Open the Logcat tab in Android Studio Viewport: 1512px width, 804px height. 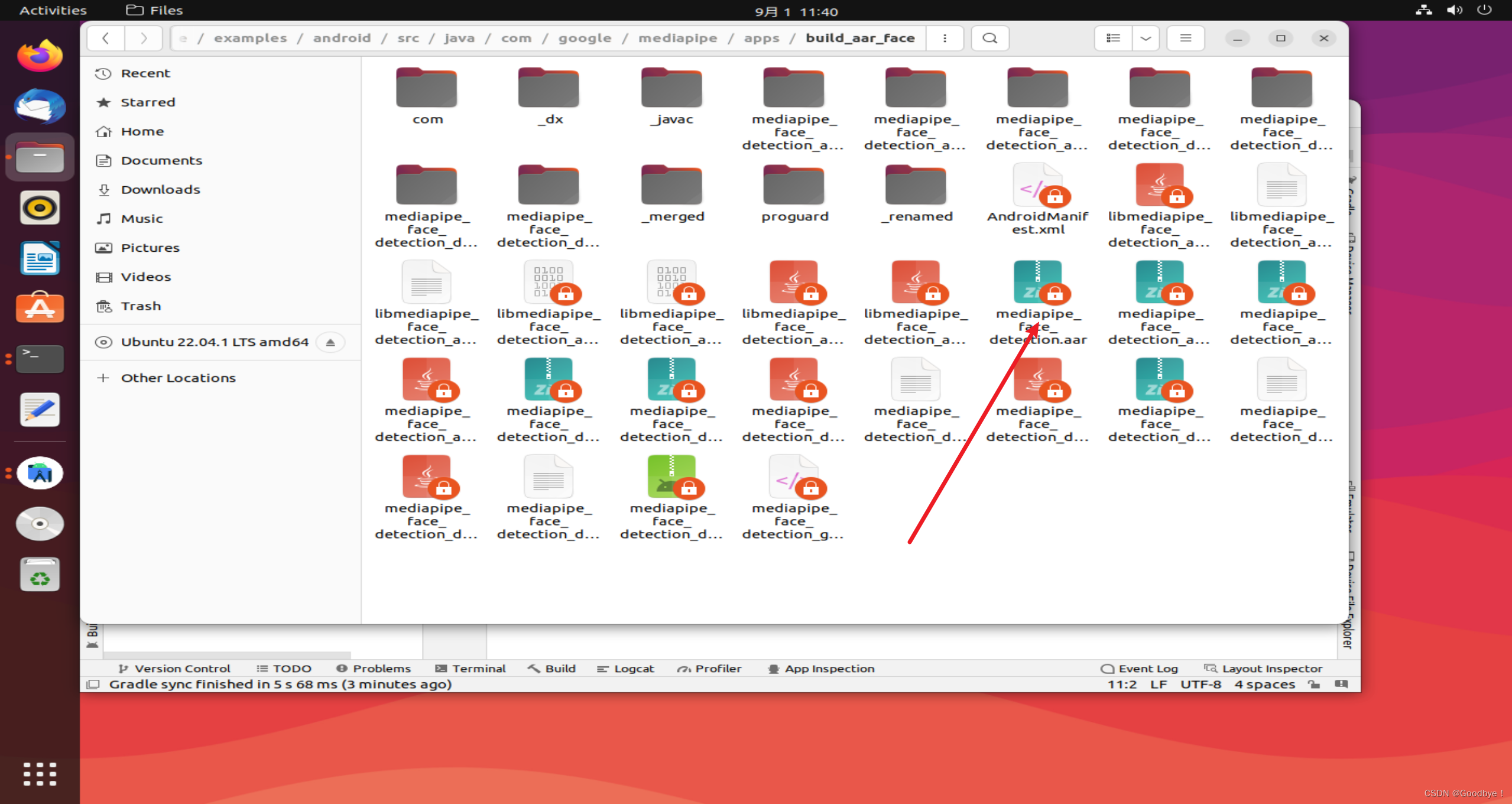click(626, 669)
